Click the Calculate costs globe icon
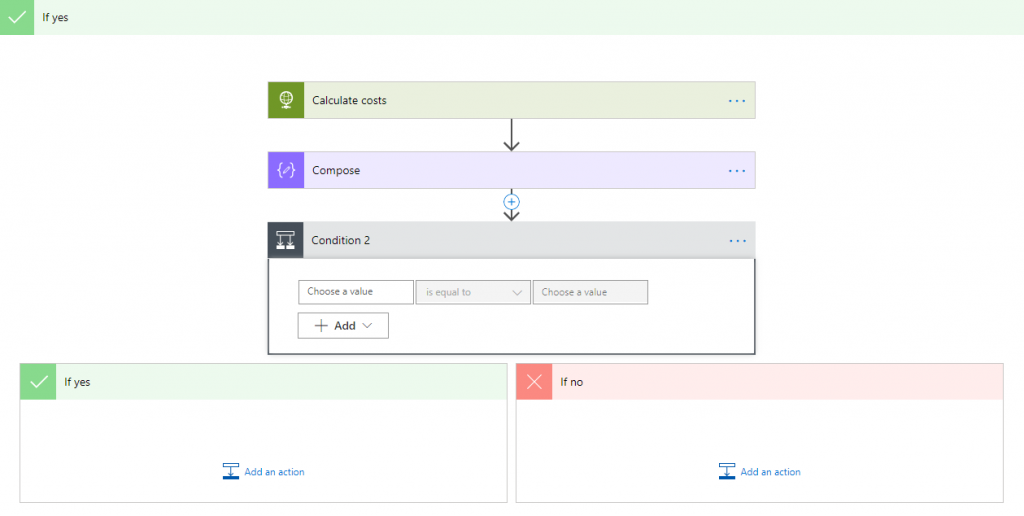The width and height of the screenshot is (1024, 516). pyautogui.click(x=286, y=100)
